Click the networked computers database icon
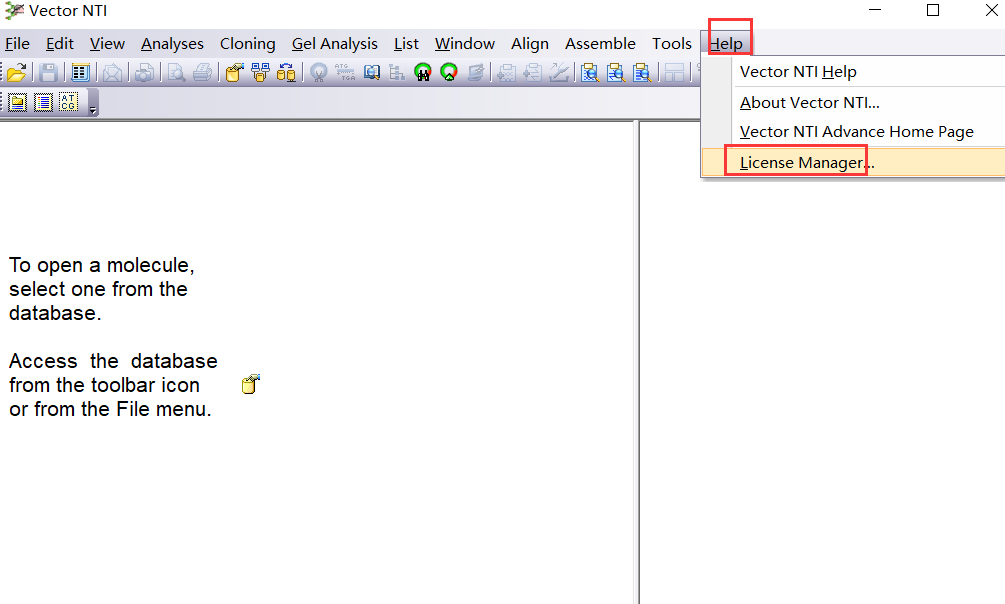The width and height of the screenshot is (1005, 604). (x=260, y=72)
